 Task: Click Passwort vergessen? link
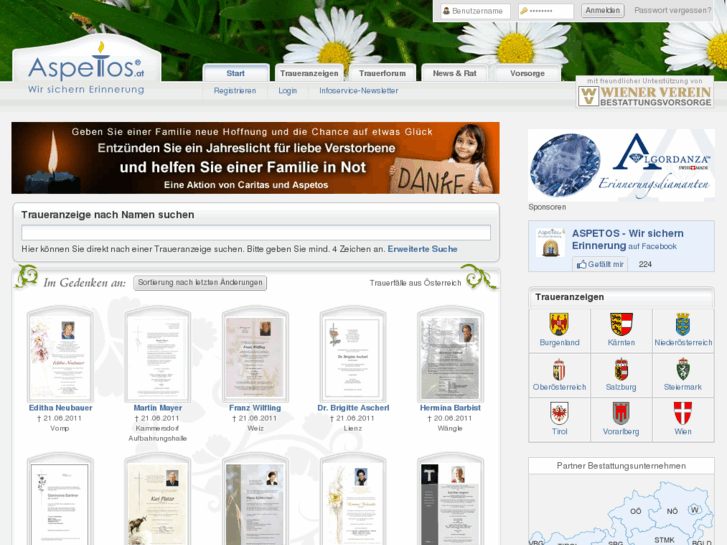[x=673, y=10]
